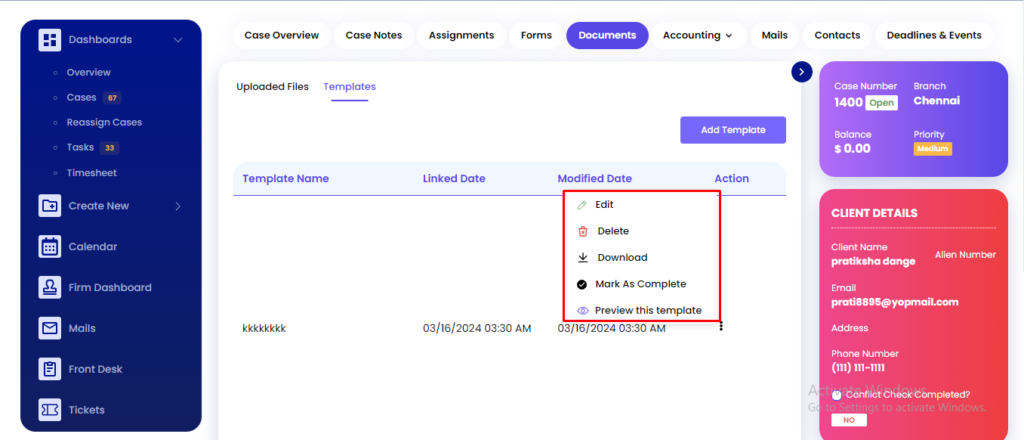
Task: Select Mark As Complete menu option
Action: pos(641,284)
